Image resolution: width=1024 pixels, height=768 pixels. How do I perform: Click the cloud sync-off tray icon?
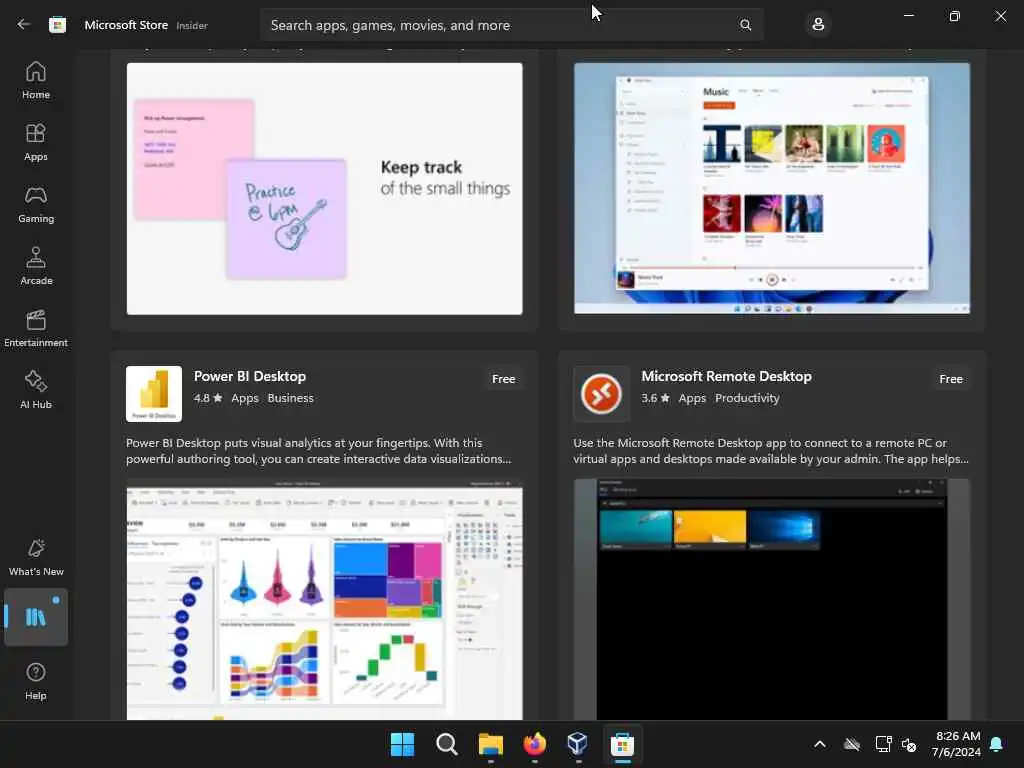click(852, 744)
